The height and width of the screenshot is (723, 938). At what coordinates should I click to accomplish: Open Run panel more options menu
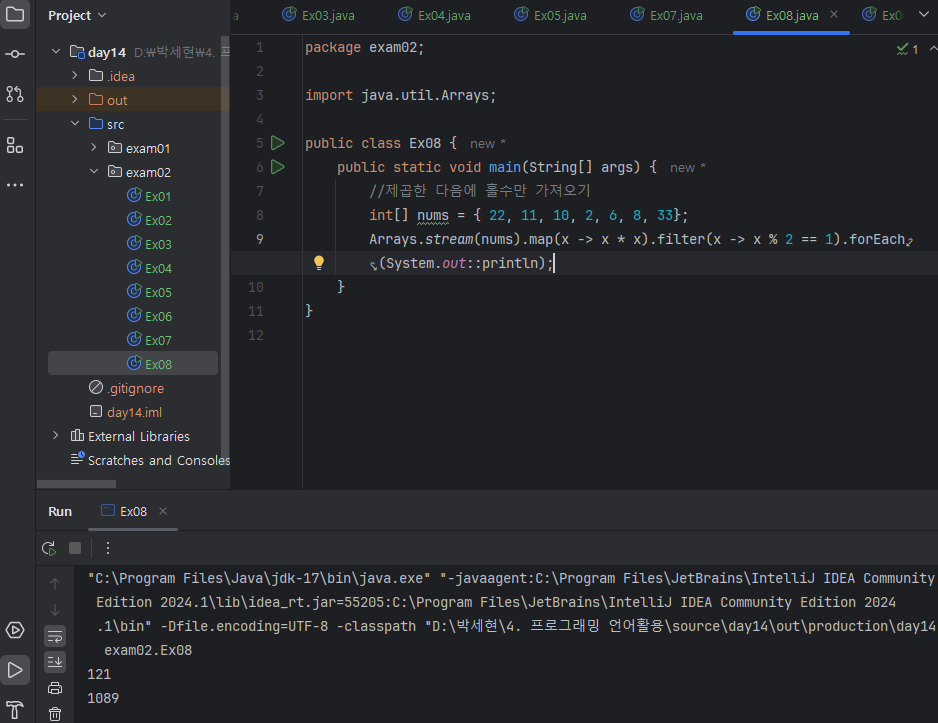(108, 548)
